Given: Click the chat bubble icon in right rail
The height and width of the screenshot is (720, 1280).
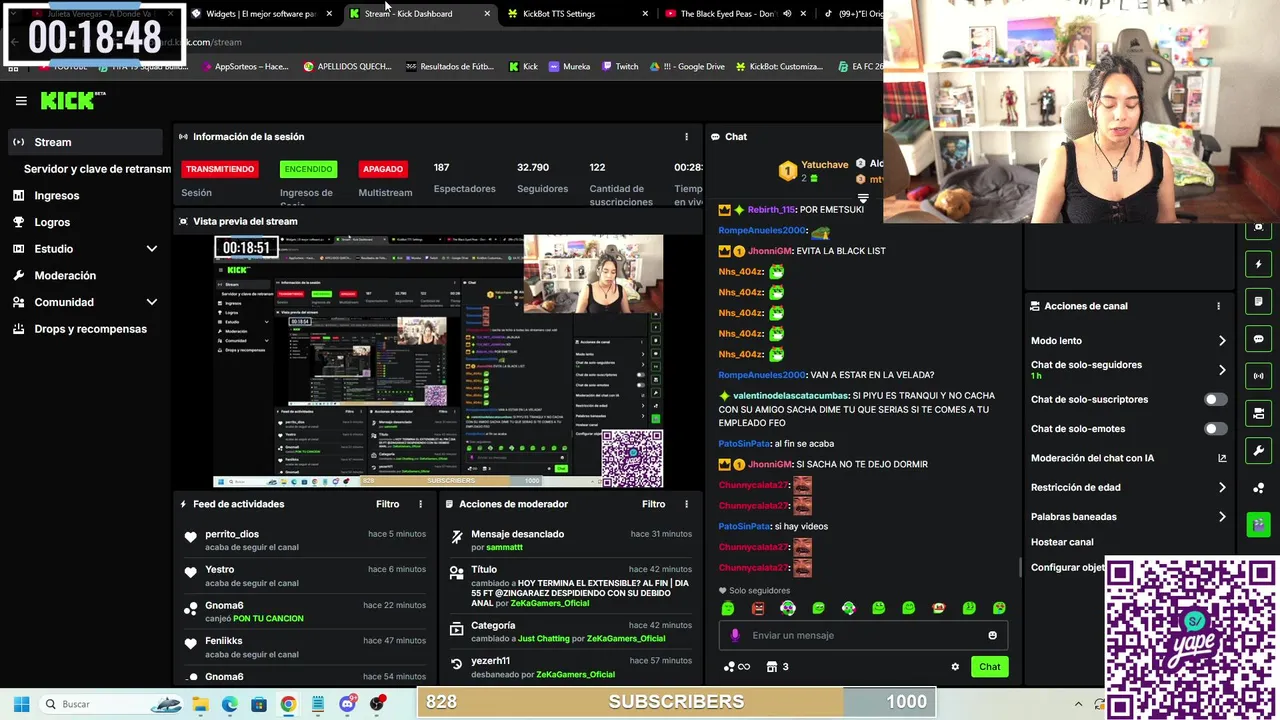Looking at the screenshot, I should [x=1259, y=339].
